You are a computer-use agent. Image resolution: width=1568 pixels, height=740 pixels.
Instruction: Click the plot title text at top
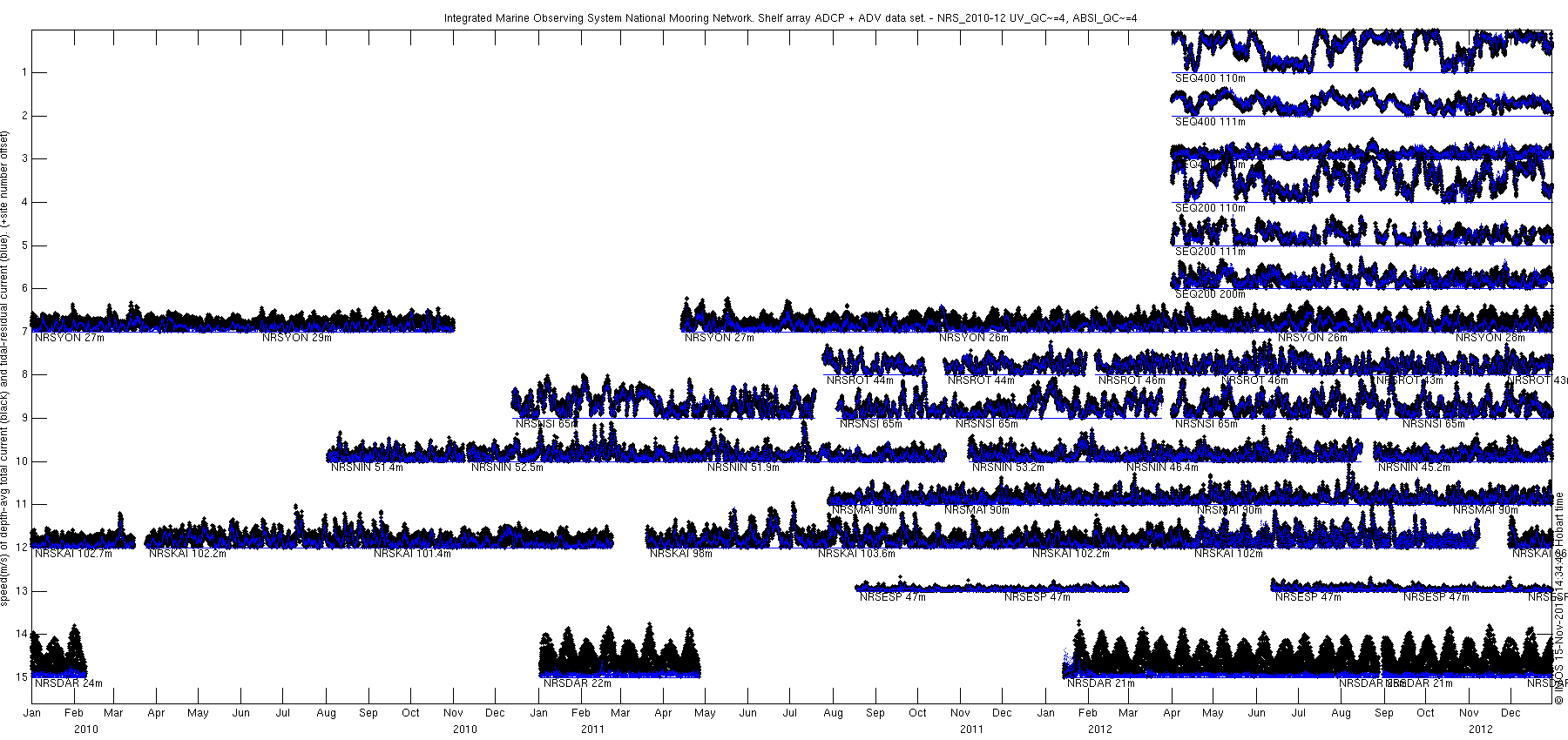790,17
